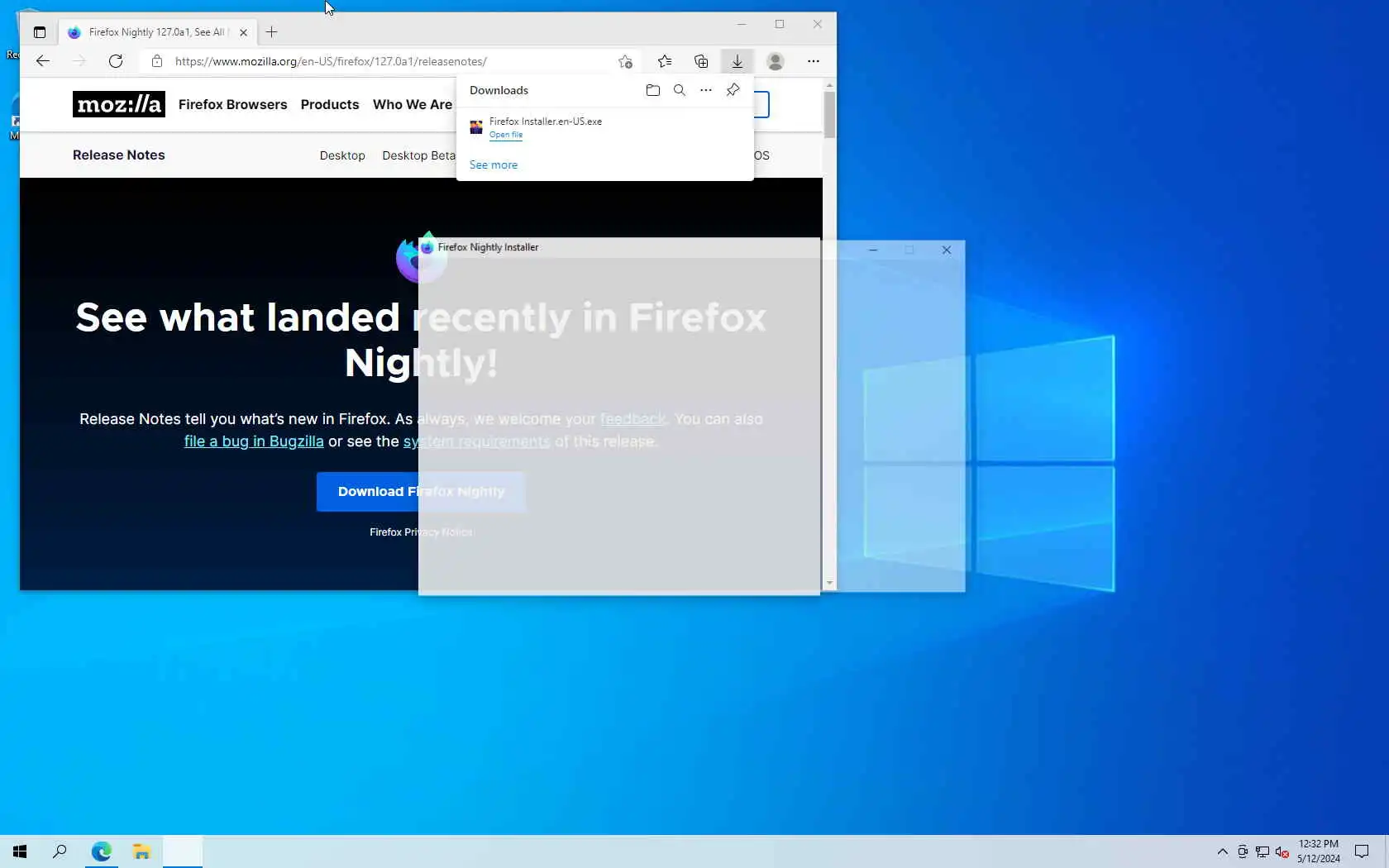
Task: Open the clock and calendar flyout
Action: point(1318,851)
